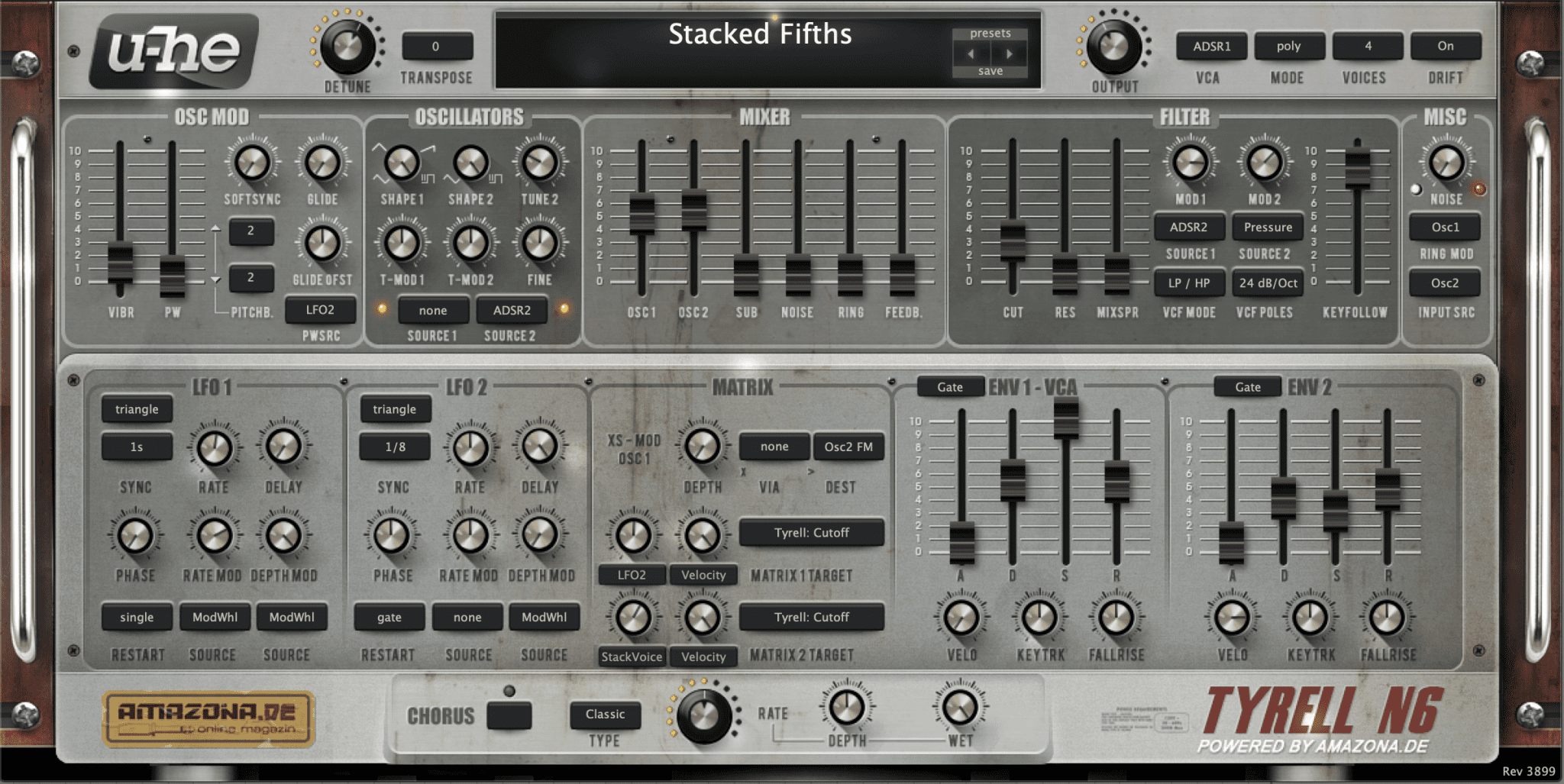
Task: Click the filter MOD 1 knob
Action: (1190, 163)
